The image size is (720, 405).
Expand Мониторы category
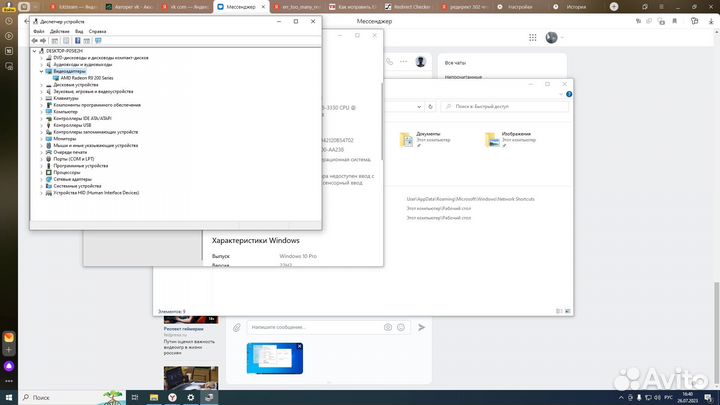click(x=41, y=139)
